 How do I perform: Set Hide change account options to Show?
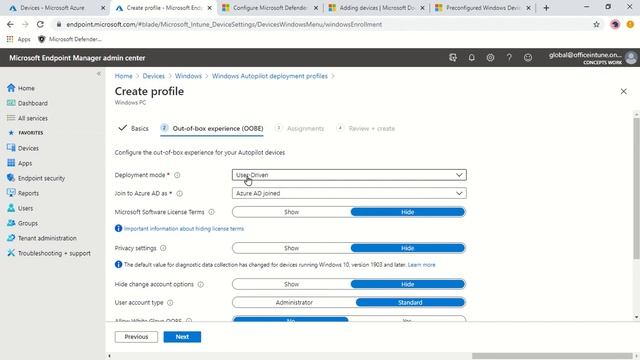[291, 284]
